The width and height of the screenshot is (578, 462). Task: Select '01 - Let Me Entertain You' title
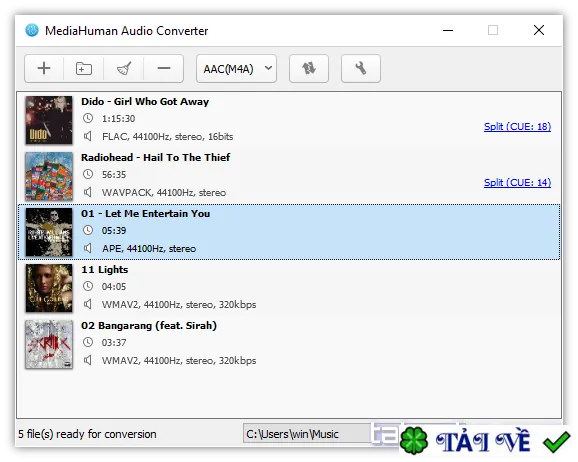146,213
